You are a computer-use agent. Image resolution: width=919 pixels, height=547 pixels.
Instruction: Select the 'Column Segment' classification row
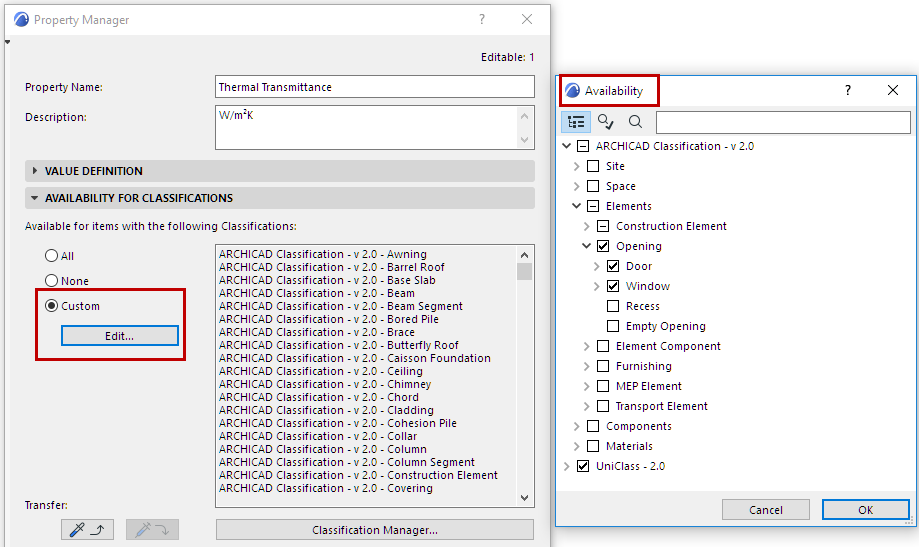pyautogui.click(x=346, y=462)
